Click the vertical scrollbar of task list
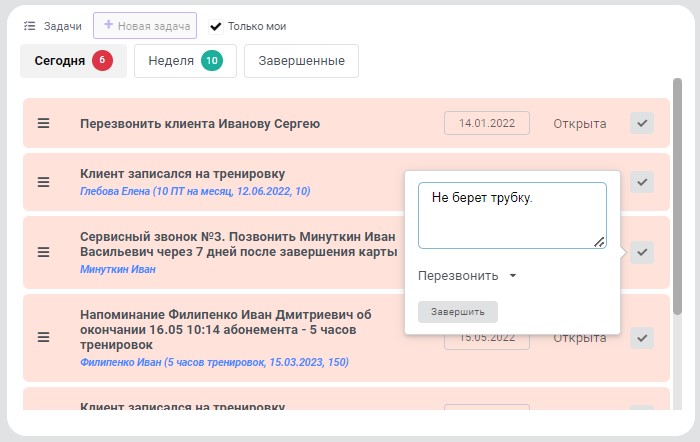 [677, 196]
